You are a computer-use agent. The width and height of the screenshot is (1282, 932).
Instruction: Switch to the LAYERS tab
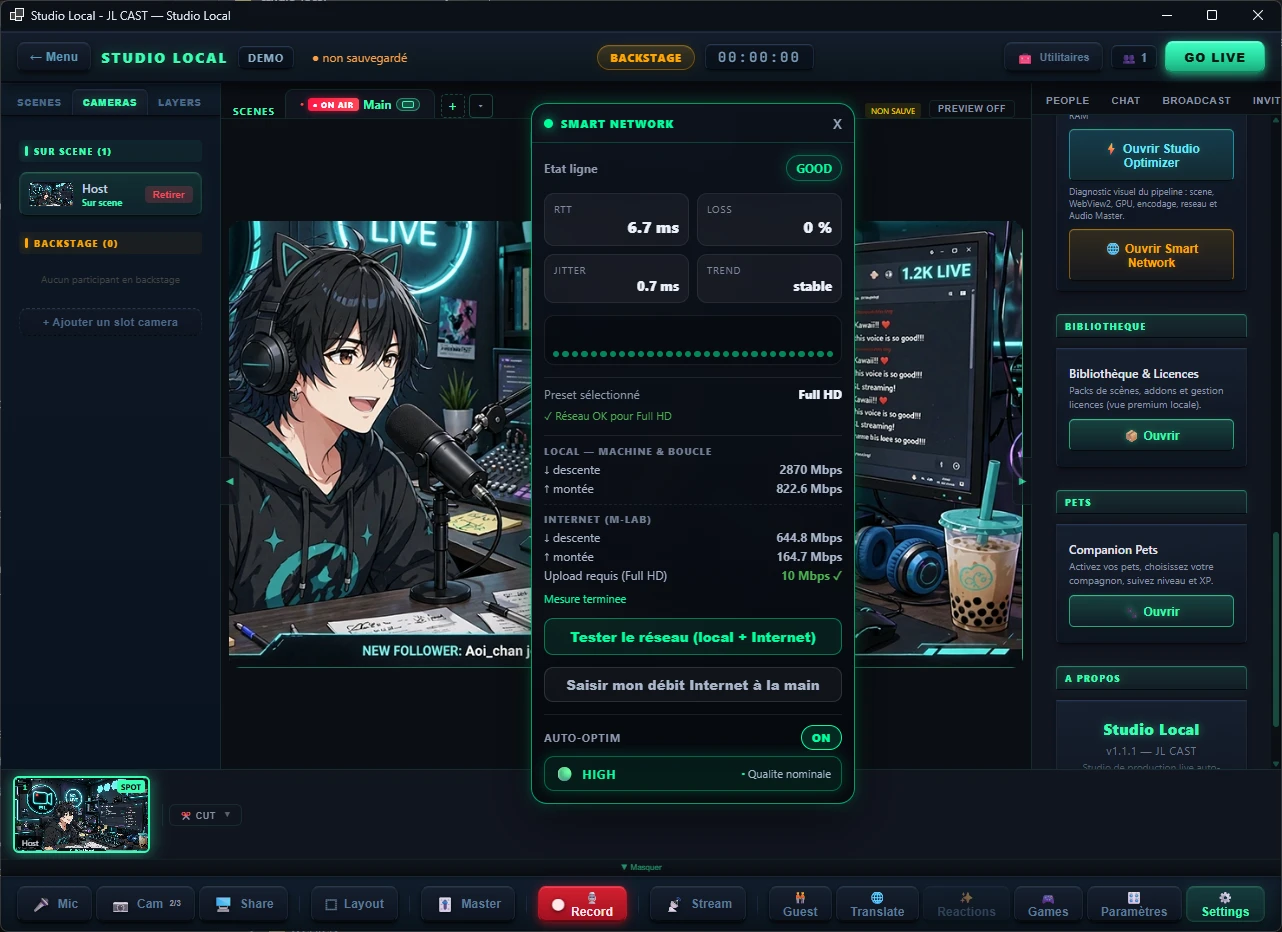tap(179, 102)
